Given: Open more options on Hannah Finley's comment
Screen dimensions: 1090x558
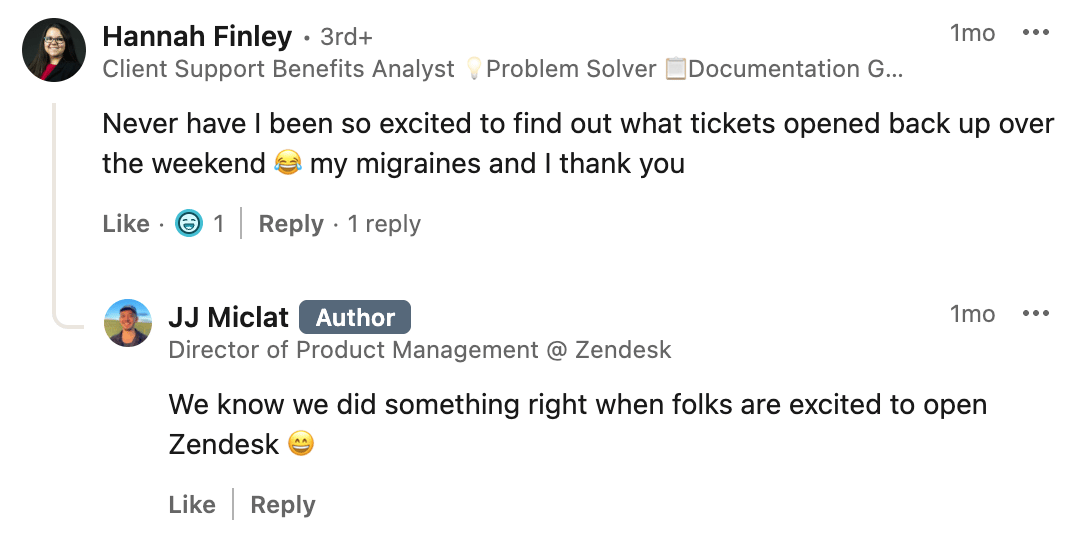Looking at the screenshot, I should [1035, 33].
